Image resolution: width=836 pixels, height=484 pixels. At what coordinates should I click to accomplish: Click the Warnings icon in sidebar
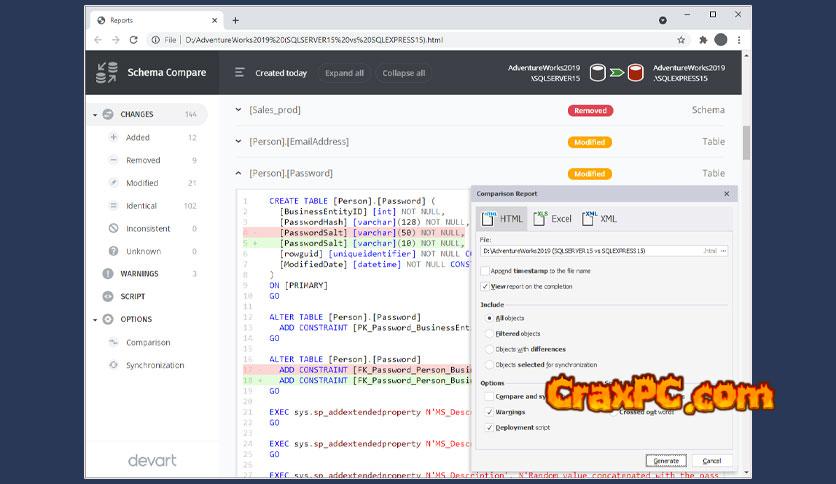point(109,274)
